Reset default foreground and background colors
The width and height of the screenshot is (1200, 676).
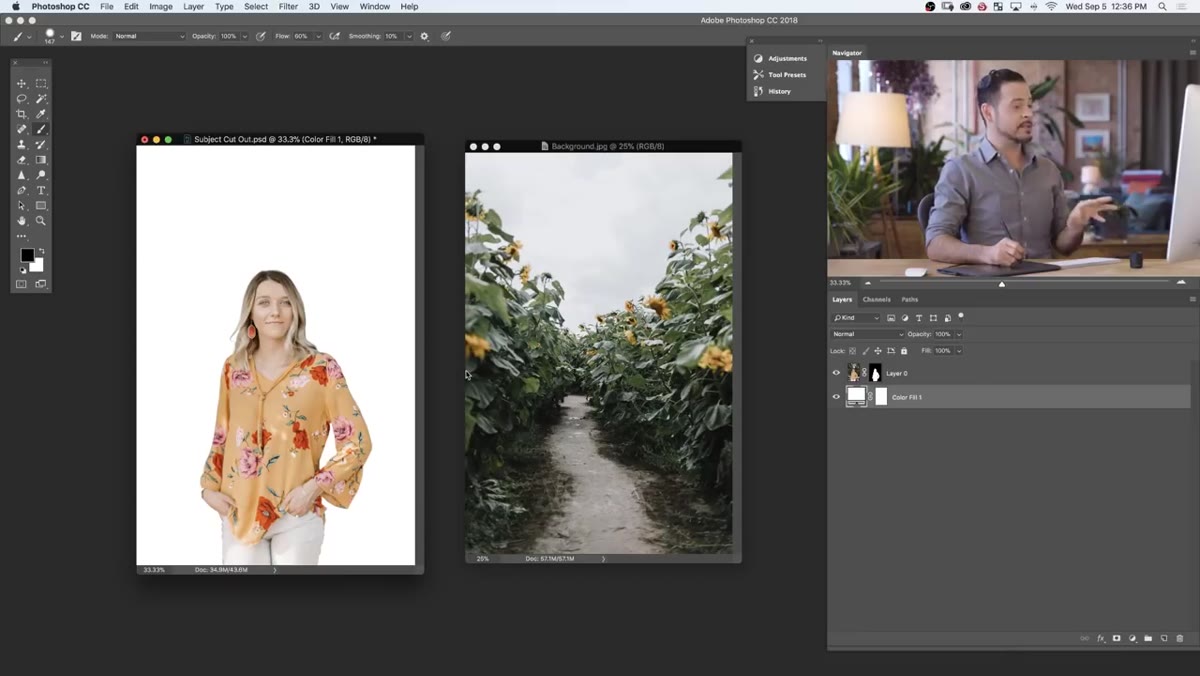click(23, 270)
